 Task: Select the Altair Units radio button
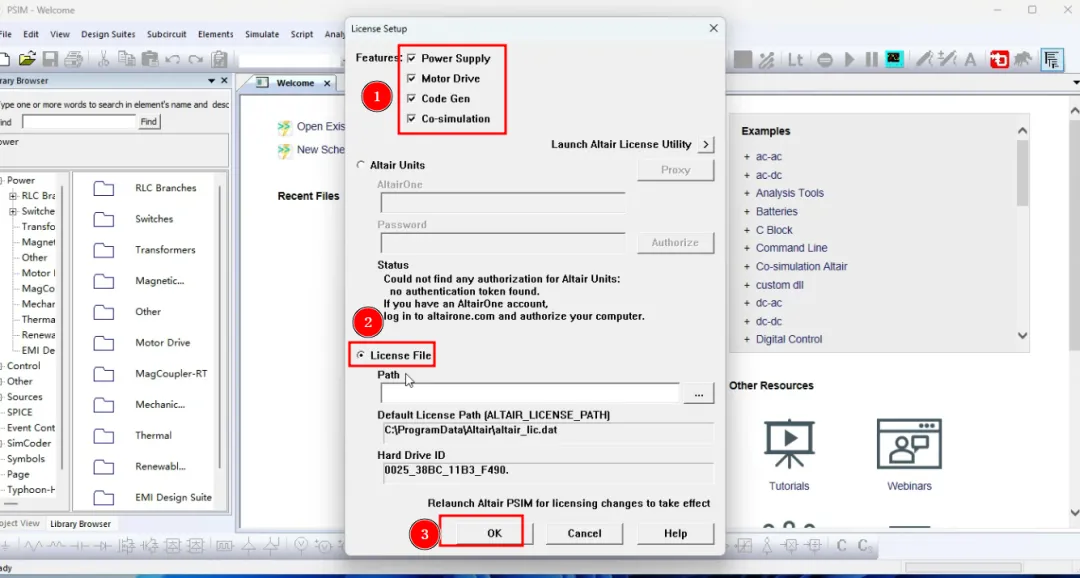tap(361, 165)
